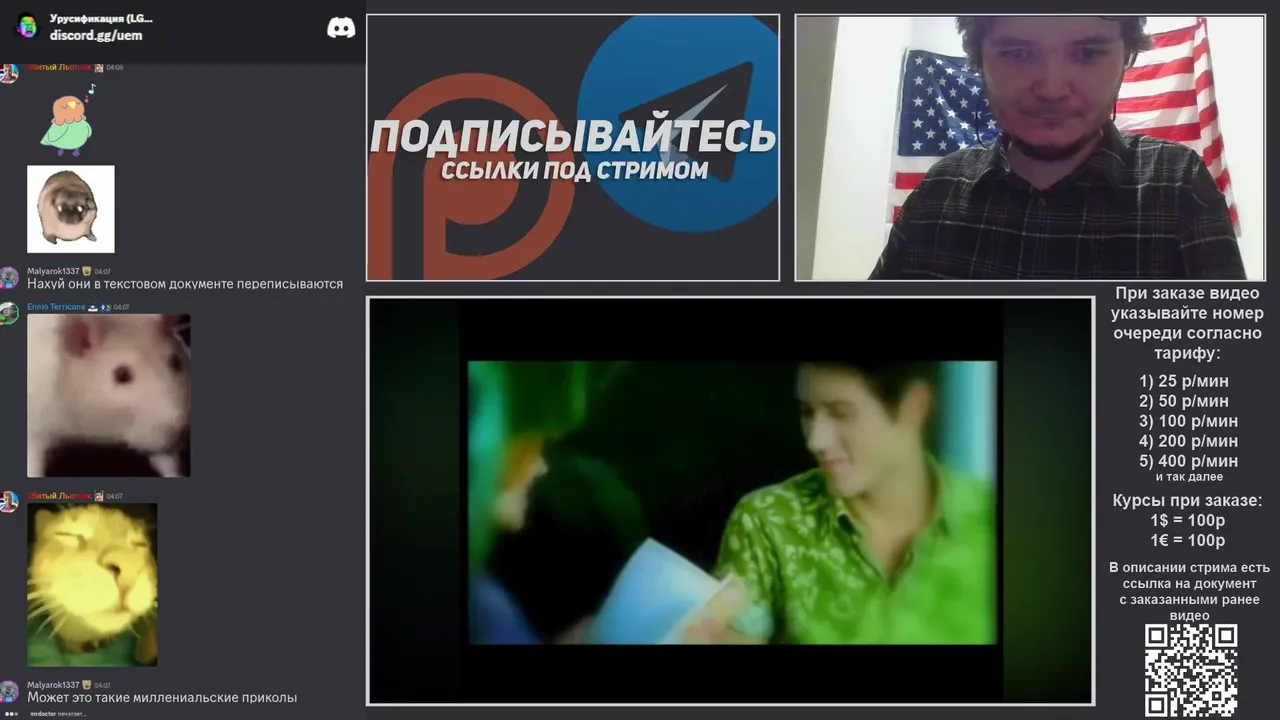The width and height of the screenshot is (1280, 720).
Task: Click role badge beside the 04:06 username
Action: 99,67
